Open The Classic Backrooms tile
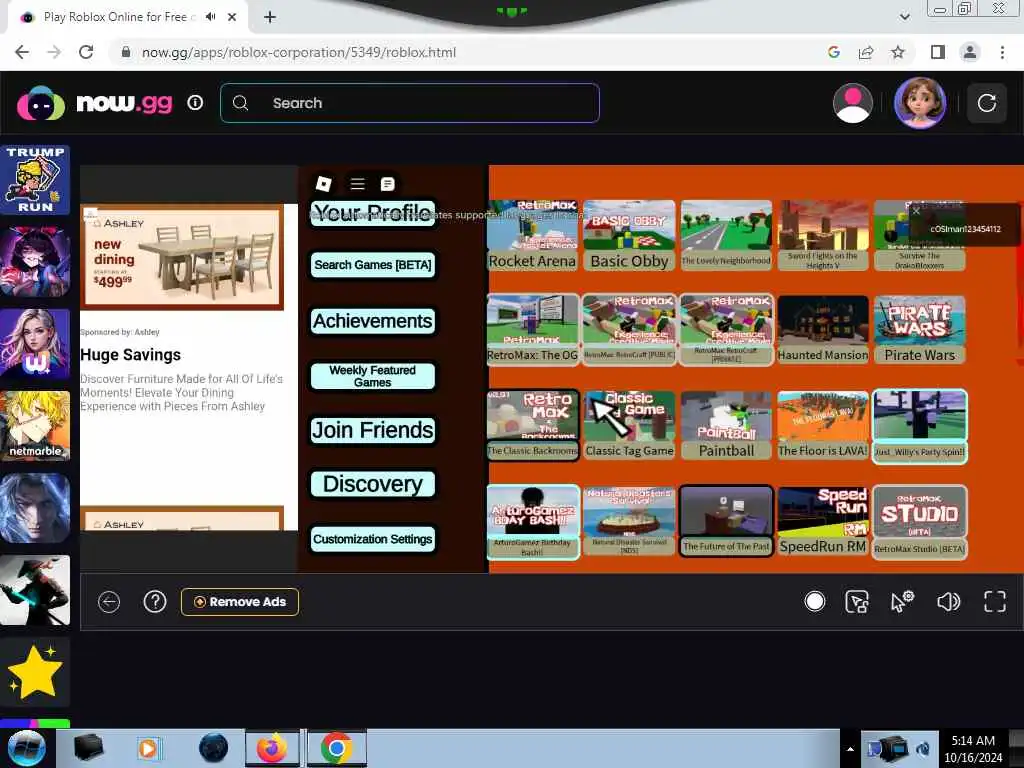This screenshot has width=1024, height=768. pyautogui.click(x=532, y=425)
